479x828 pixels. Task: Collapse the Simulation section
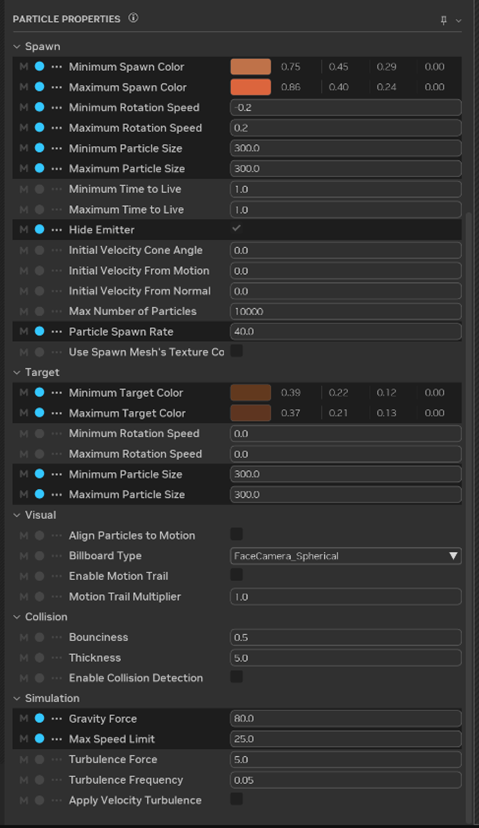(x=17, y=698)
